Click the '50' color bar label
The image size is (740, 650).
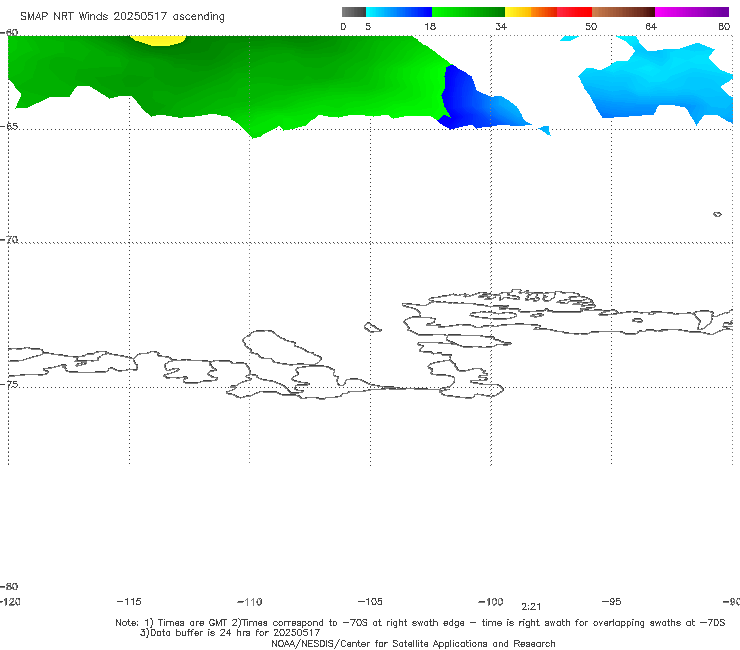click(591, 26)
